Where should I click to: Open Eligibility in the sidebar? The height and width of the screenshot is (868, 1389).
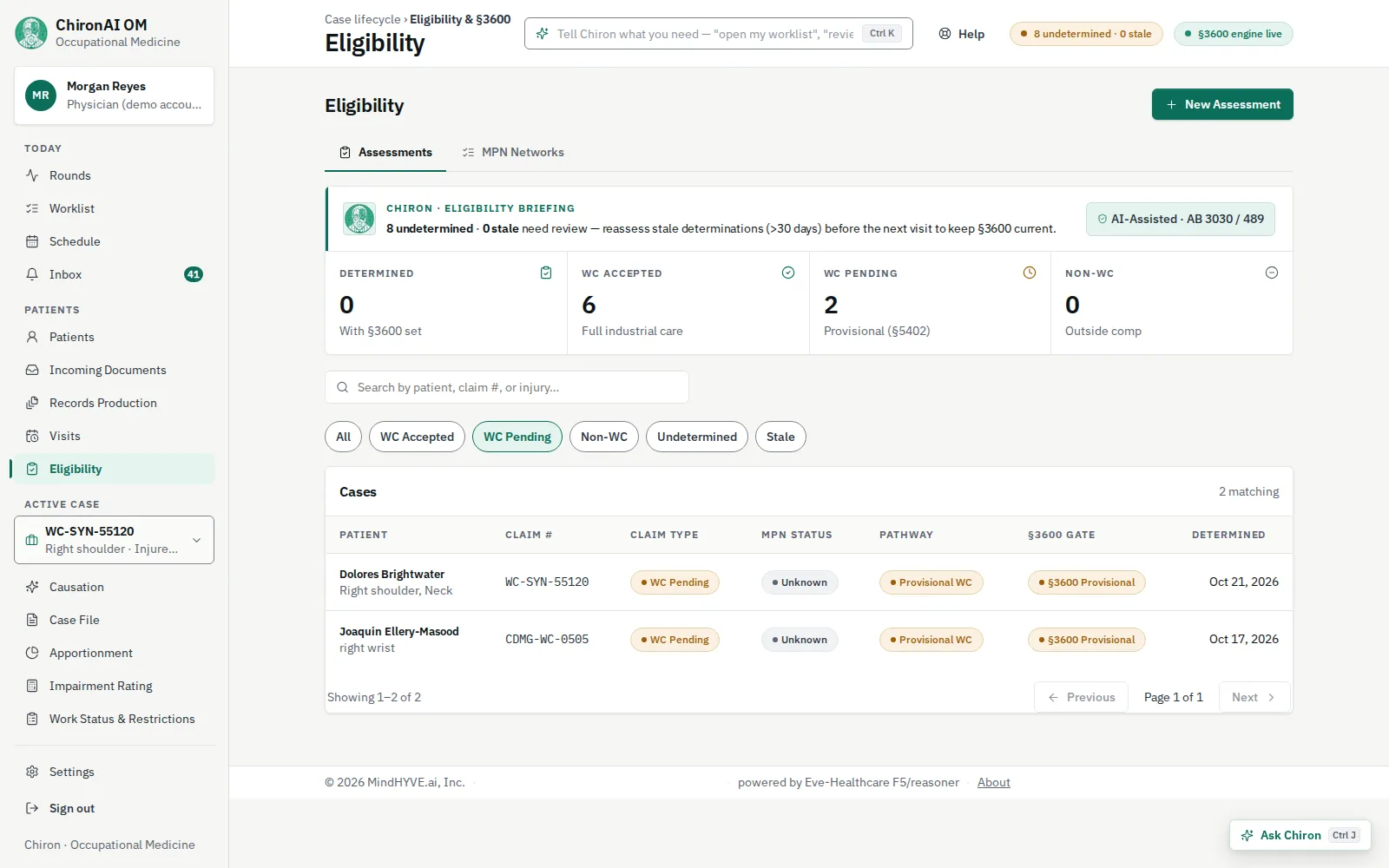pyautogui.click(x=114, y=469)
